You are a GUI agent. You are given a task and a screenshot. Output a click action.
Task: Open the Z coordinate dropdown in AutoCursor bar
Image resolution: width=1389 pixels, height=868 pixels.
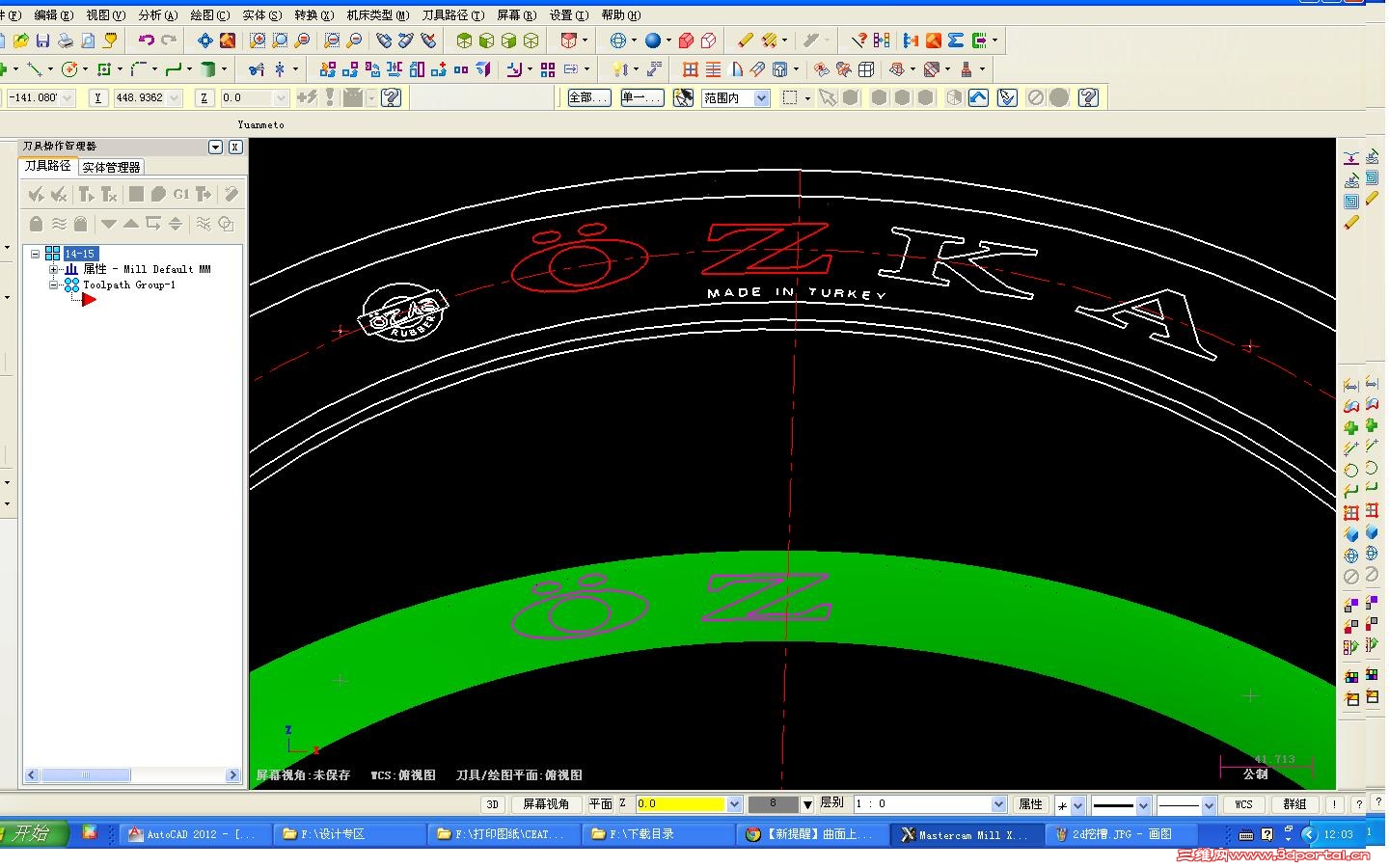pyautogui.click(x=281, y=97)
